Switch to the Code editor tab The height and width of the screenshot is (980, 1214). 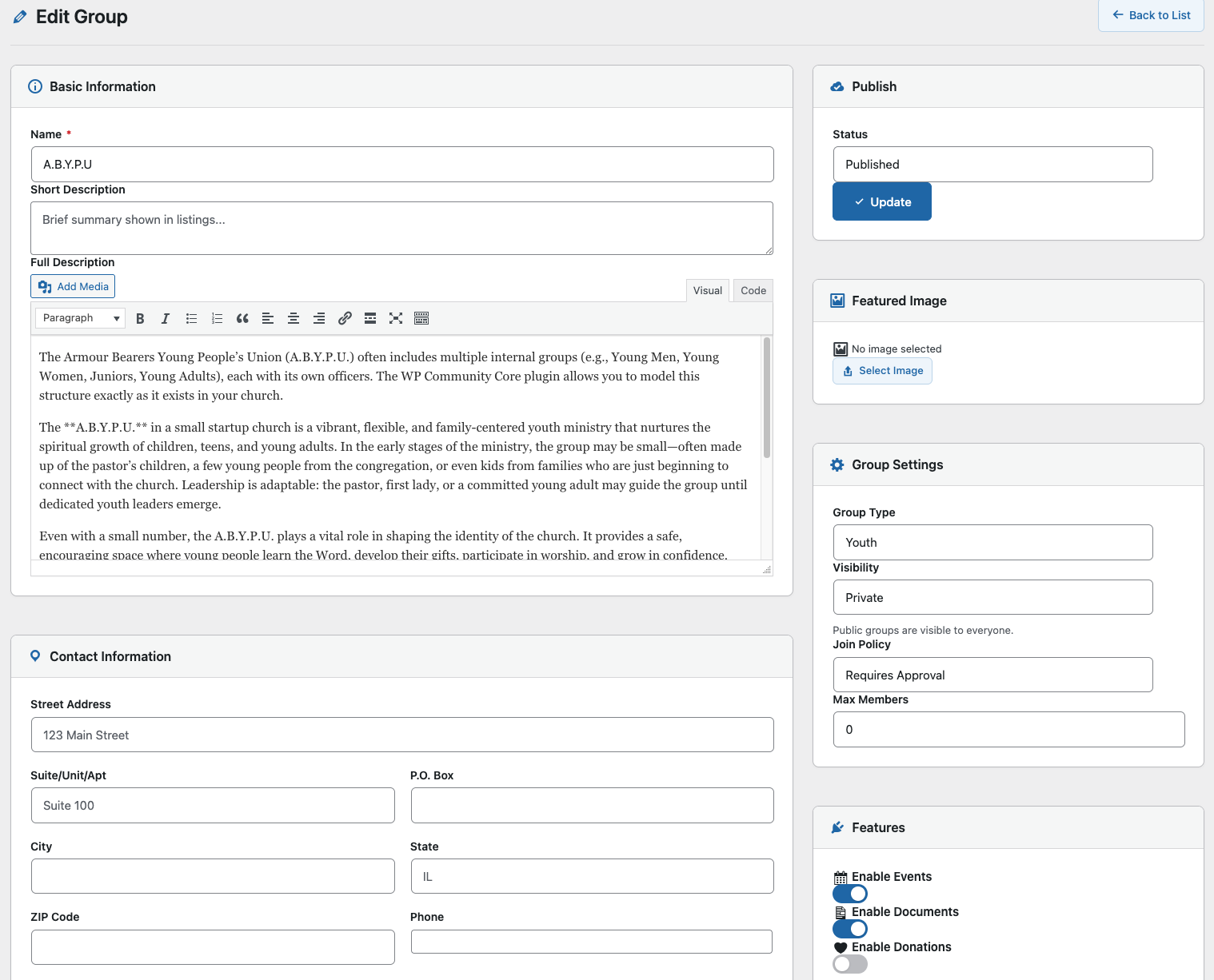753,291
